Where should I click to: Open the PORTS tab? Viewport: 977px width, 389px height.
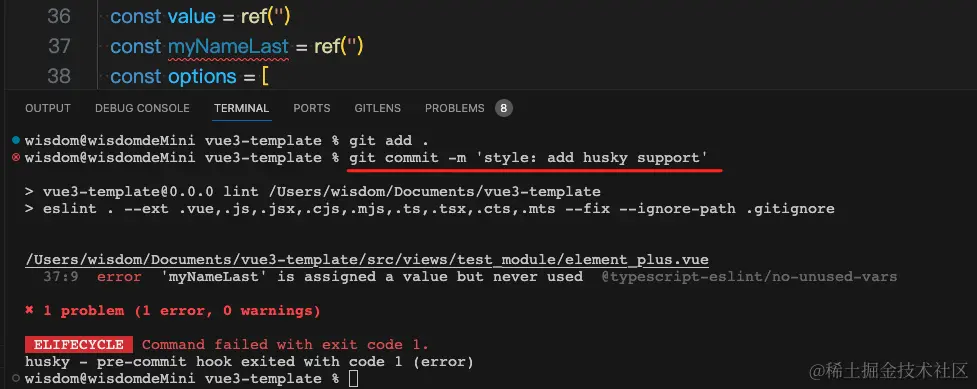click(x=312, y=108)
